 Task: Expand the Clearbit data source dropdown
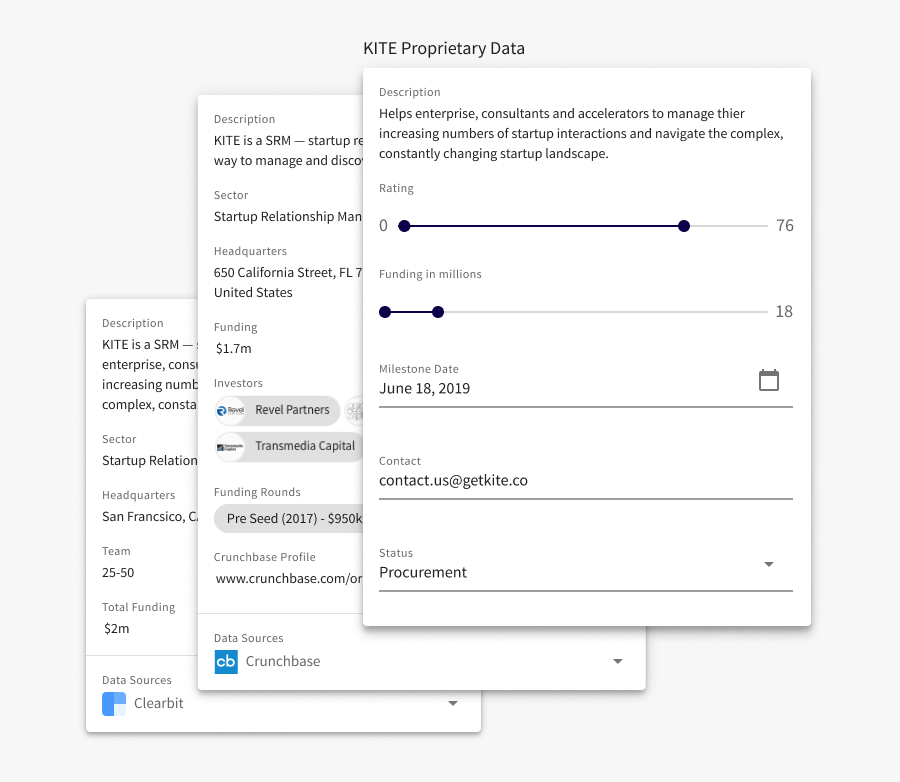click(x=452, y=703)
